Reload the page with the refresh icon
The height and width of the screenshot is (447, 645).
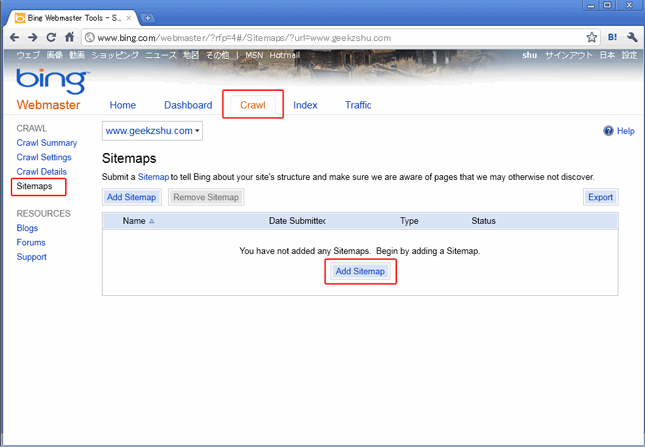51,37
